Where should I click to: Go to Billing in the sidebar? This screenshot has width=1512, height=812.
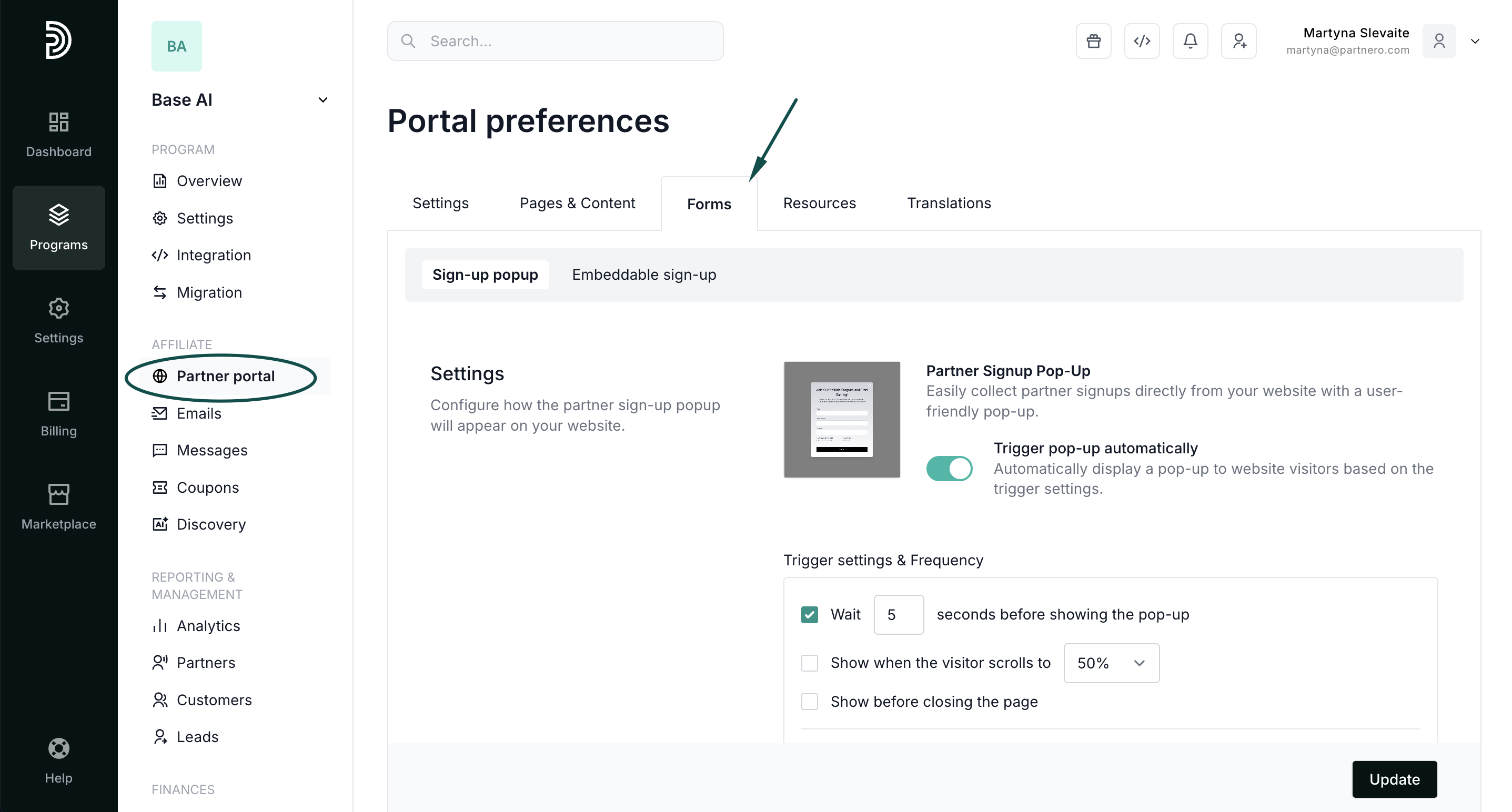[59, 414]
